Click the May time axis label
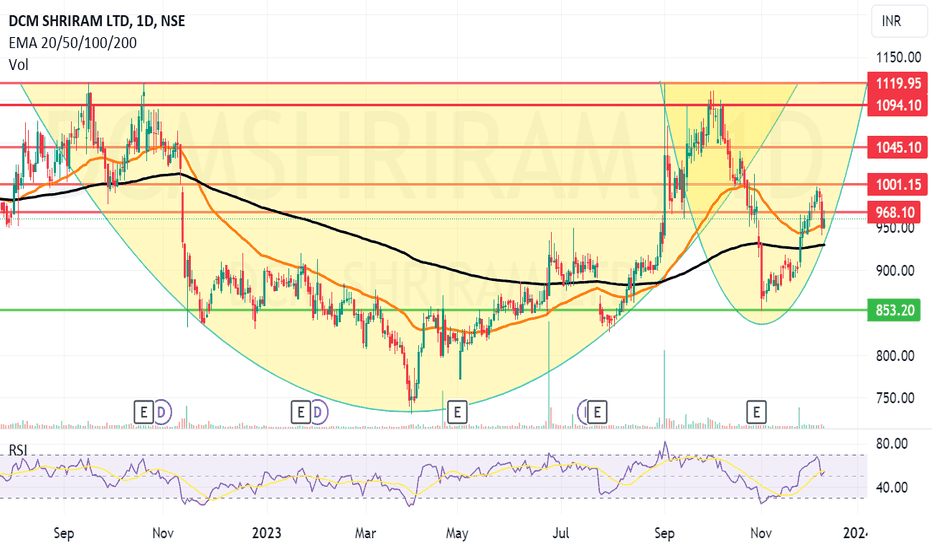The width and height of the screenshot is (932, 550). [457, 533]
